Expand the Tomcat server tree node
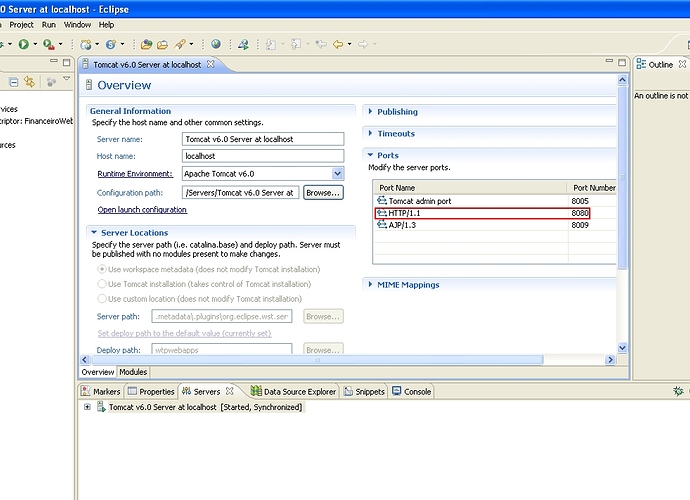The image size is (690, 500). (x=87, y=407)
